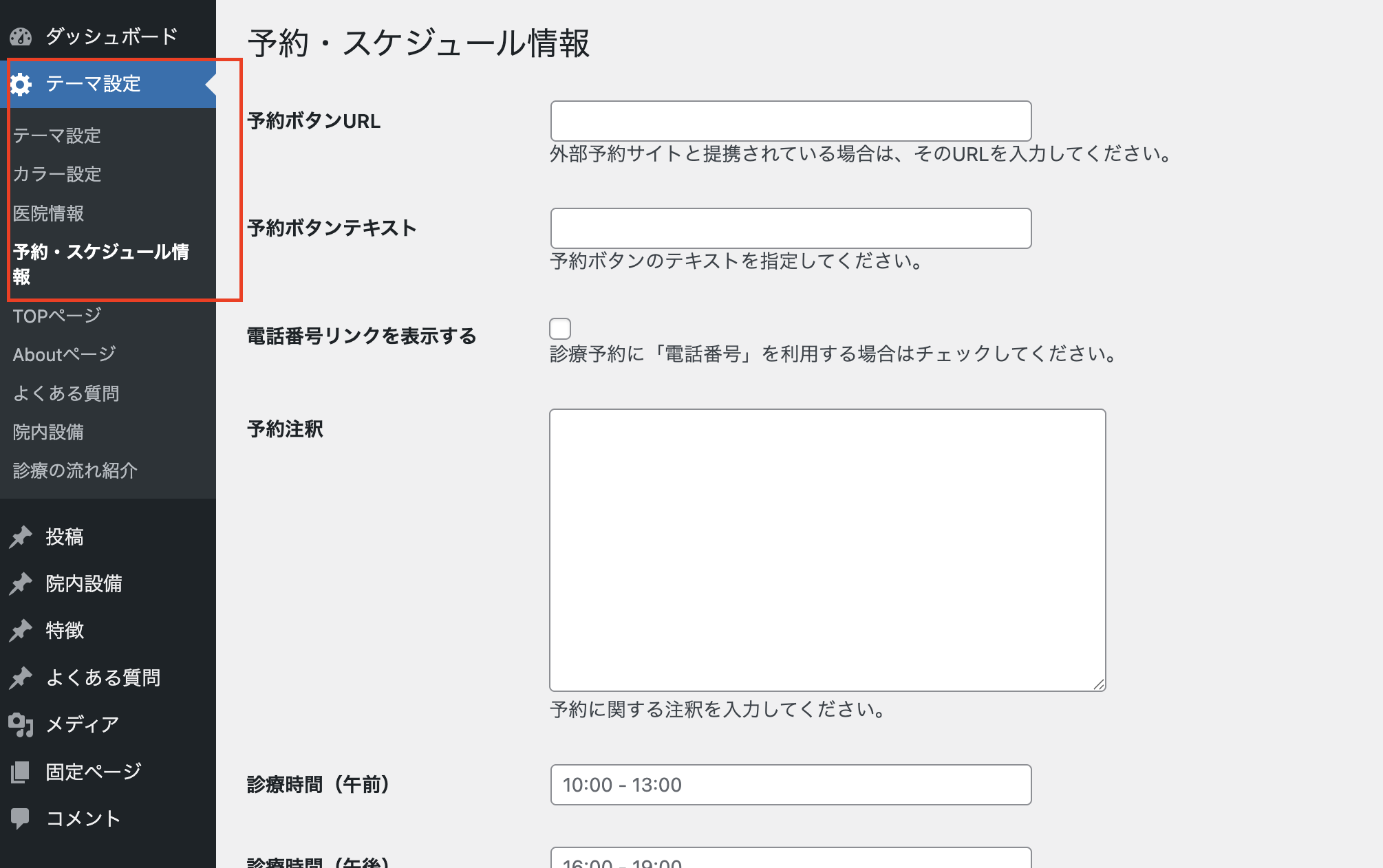Enable the 電話番号リンクを表示する checkbox
This screenshot has height=868, width=1383.
pos(560,329)
